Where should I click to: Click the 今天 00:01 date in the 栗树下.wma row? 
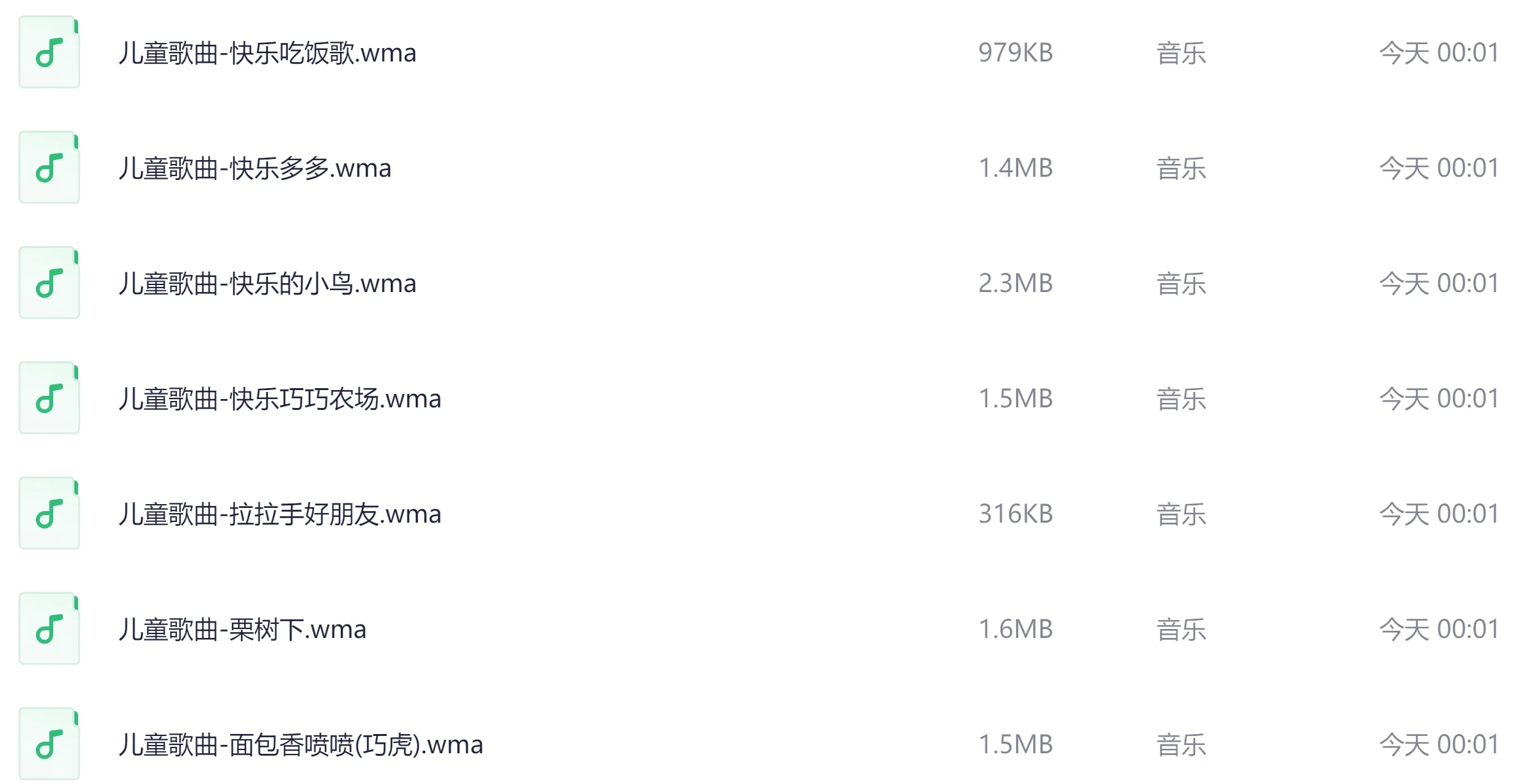1438,630
